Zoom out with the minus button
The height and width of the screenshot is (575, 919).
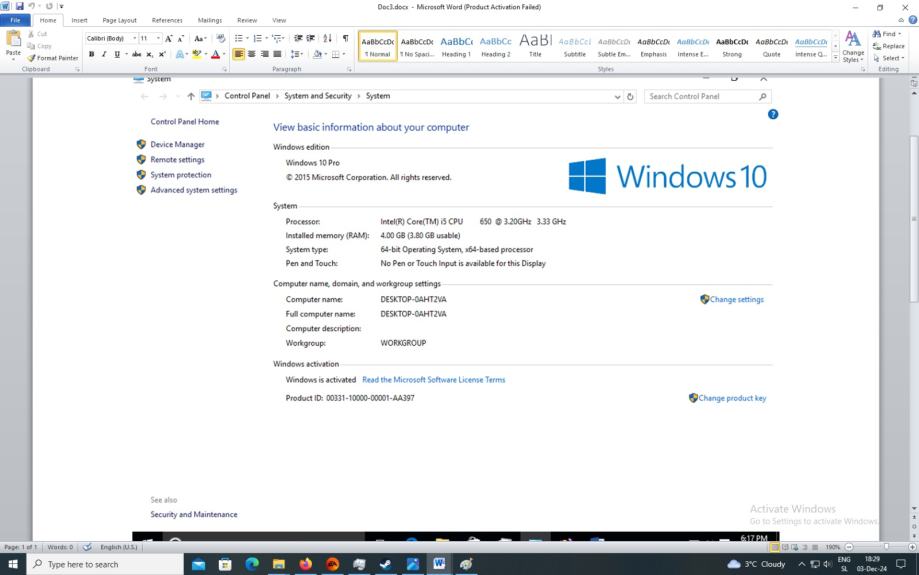tap(849, 547)
